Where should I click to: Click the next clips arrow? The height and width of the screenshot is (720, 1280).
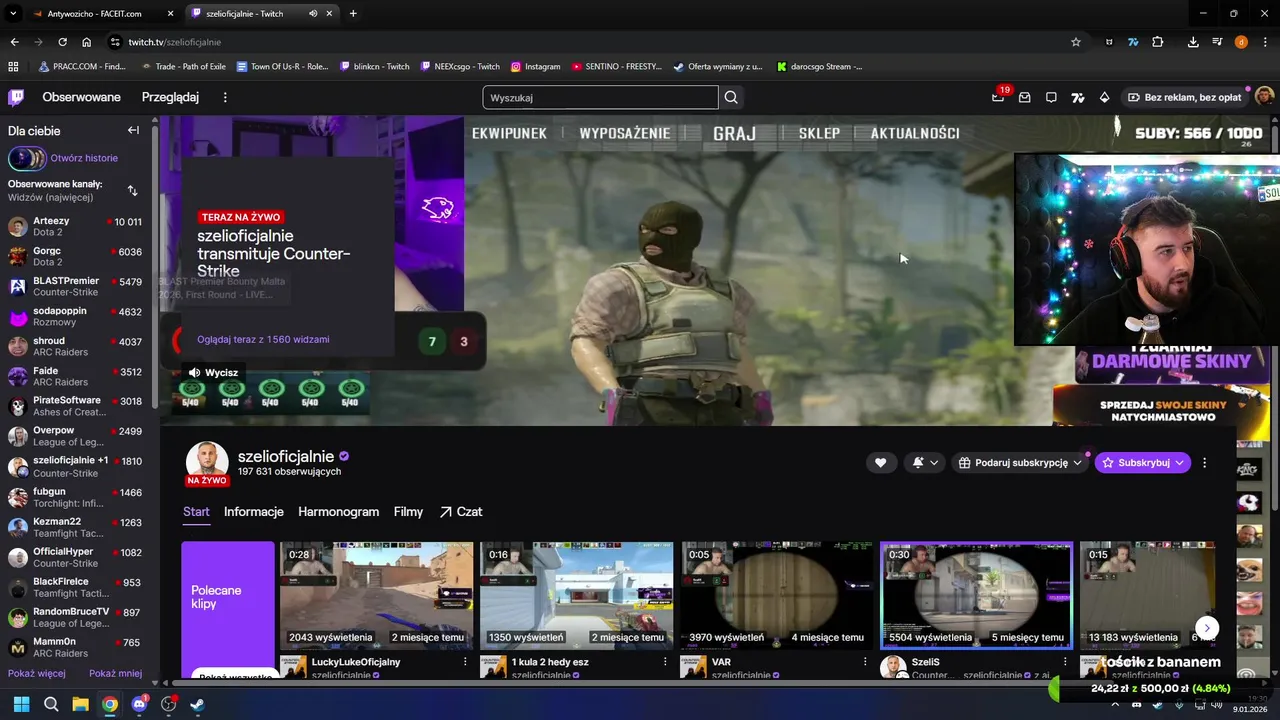(x=1207, y=628)
